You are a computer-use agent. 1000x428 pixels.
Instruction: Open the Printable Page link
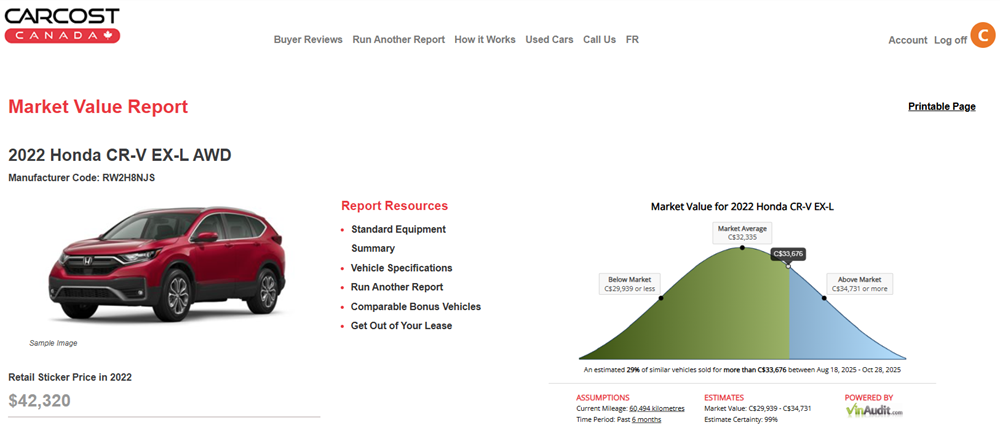[941, 107]
